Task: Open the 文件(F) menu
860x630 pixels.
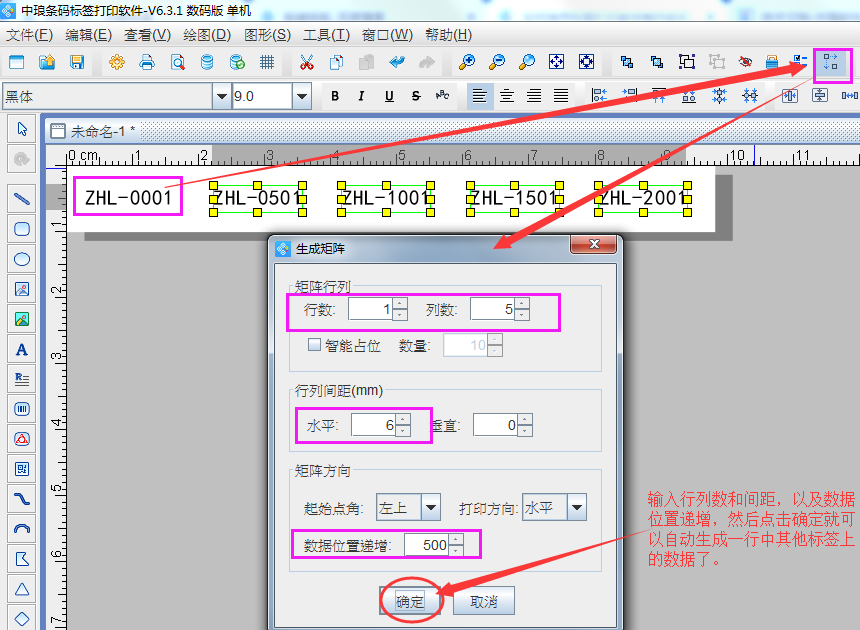Action: (29, 34)
